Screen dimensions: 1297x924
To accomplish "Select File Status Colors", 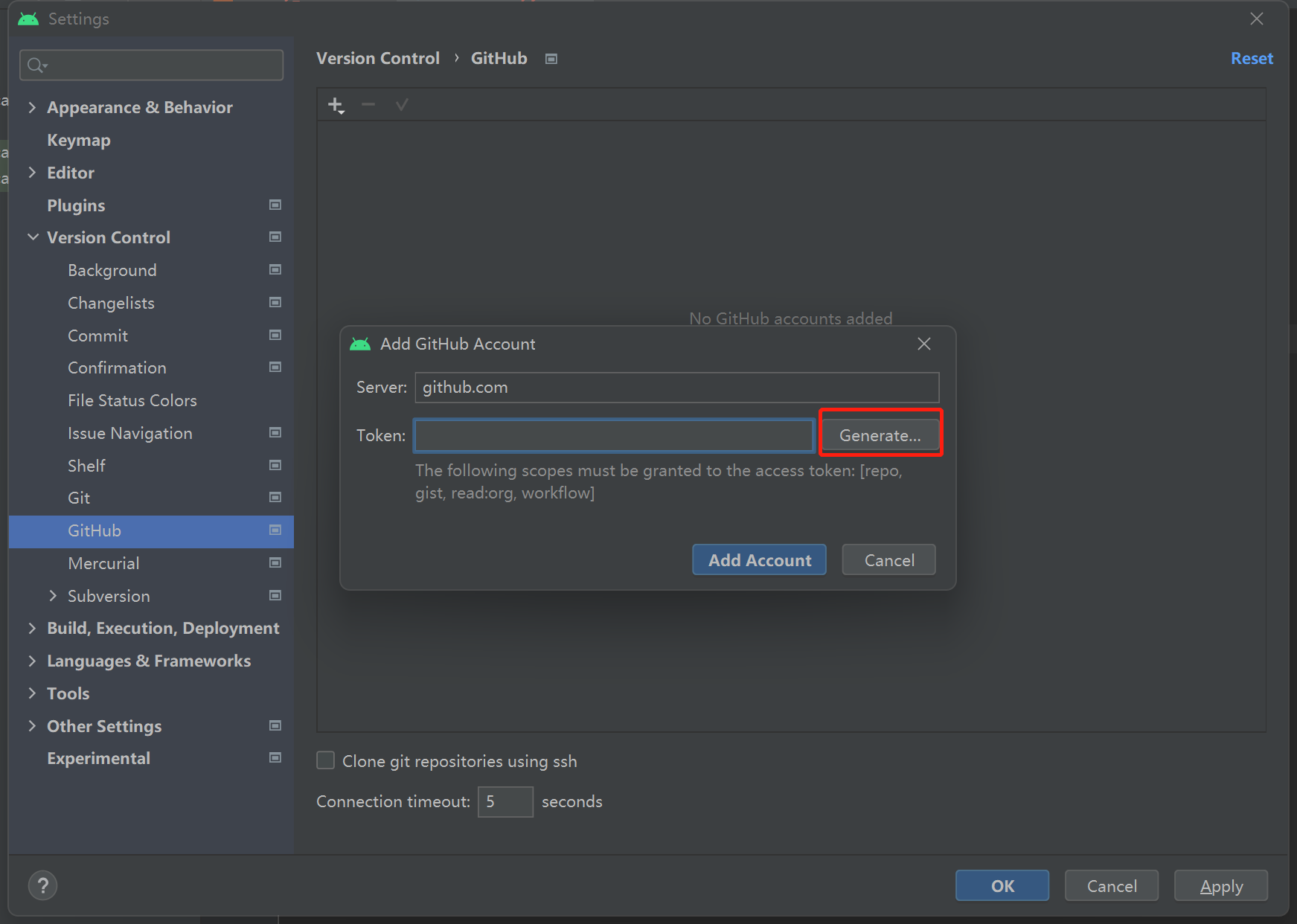I will point(132,400).
